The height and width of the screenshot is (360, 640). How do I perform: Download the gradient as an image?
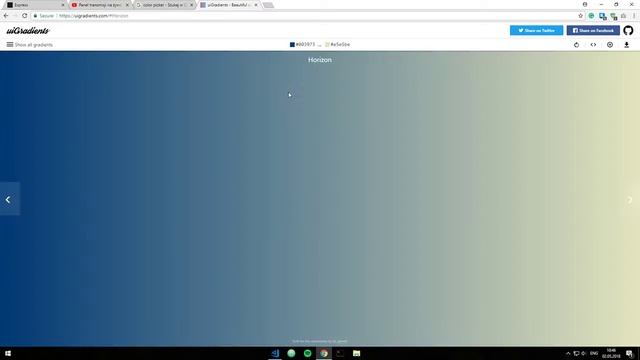627,45
